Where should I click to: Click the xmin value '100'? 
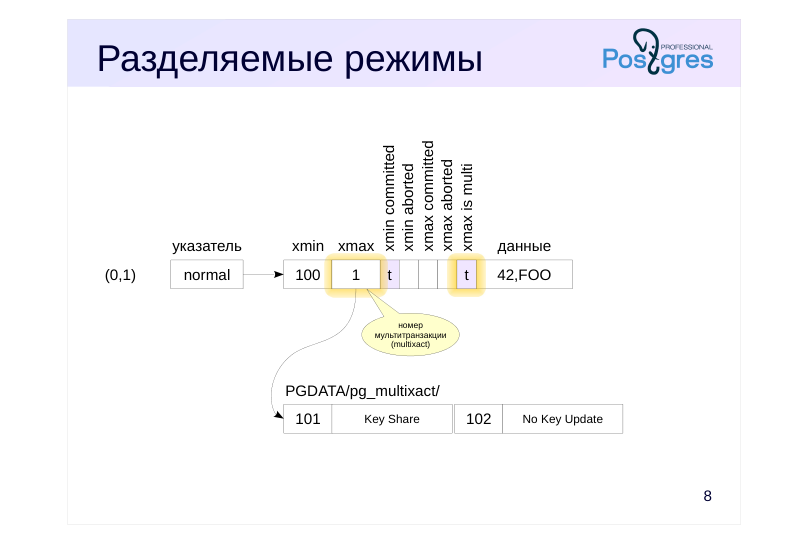(x=308, y=274)
